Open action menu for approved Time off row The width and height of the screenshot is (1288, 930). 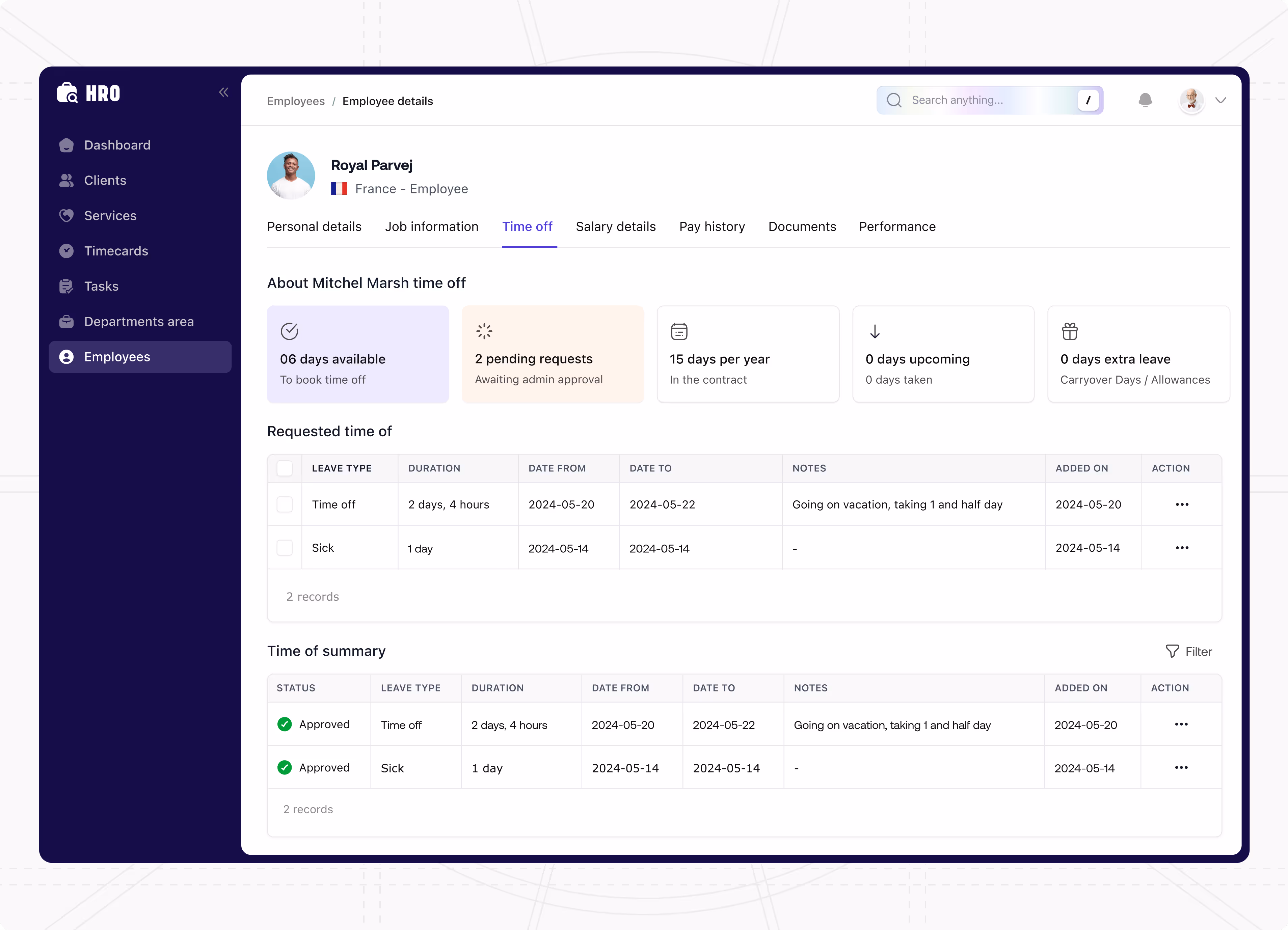click(1181, 724)
